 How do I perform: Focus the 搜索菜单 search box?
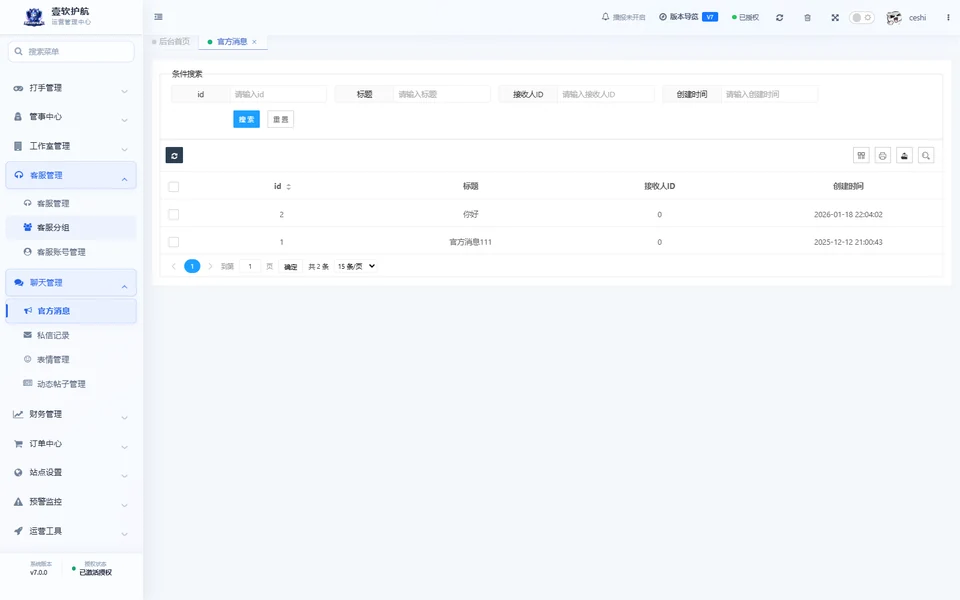tap(71, 51)
